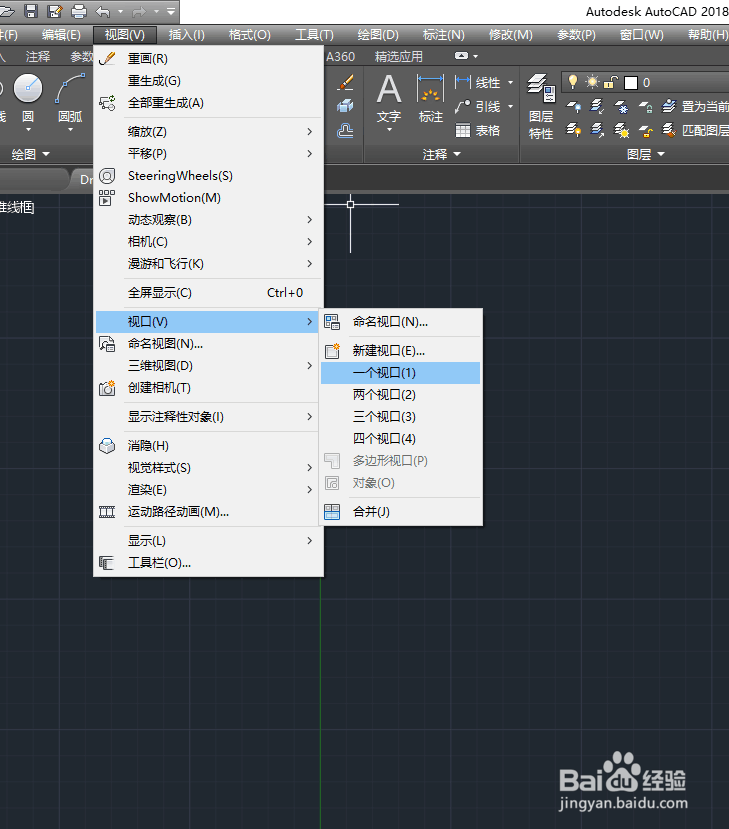Open the Window (窗口) menu
This screenshot has width=729, height=829.
(642, 35)
